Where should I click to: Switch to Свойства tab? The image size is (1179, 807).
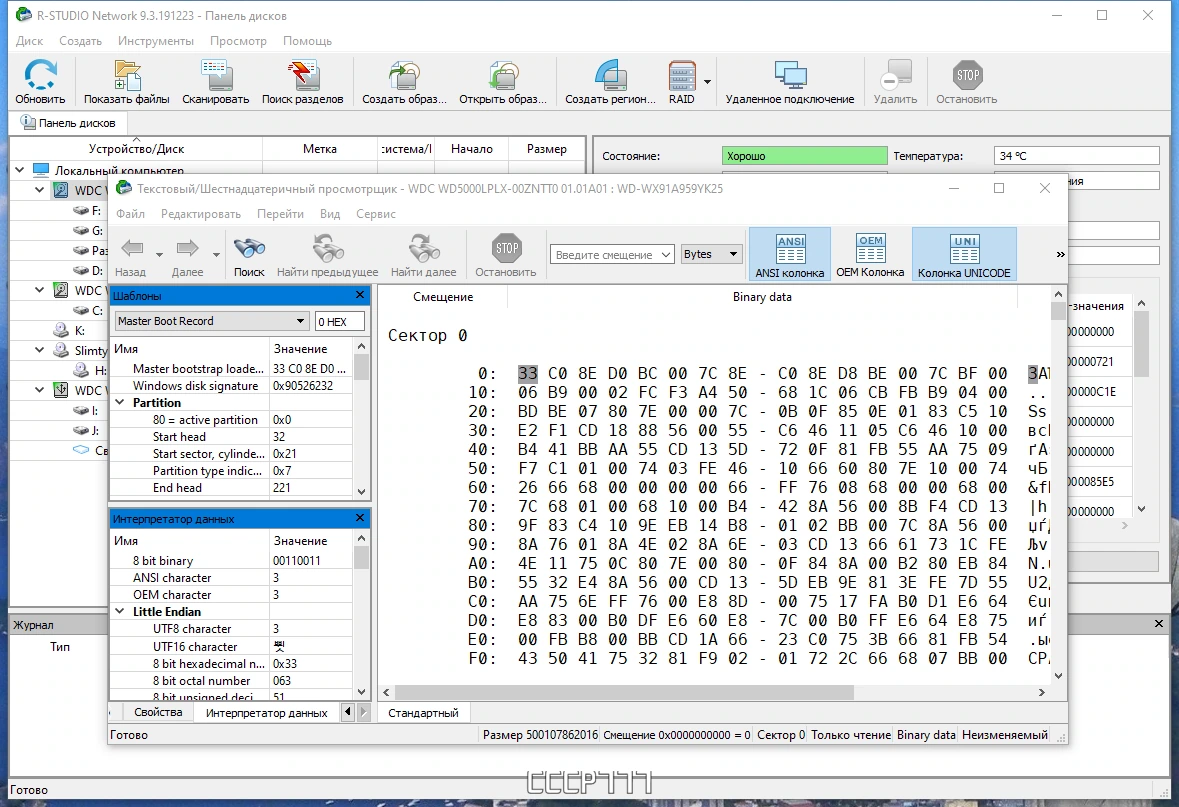pyautogui.click(x=158, y=711)
